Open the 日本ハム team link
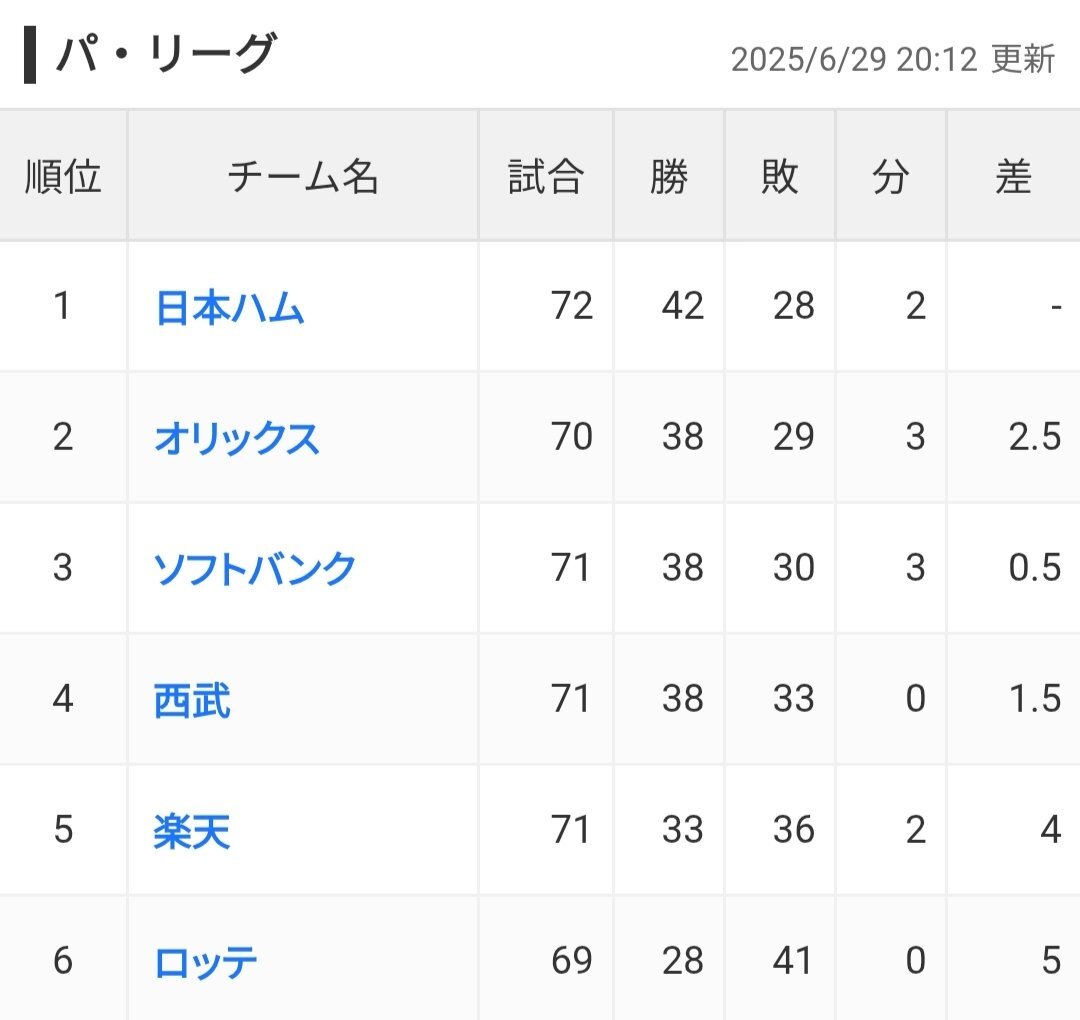1080x1020 pixels. 229,307
